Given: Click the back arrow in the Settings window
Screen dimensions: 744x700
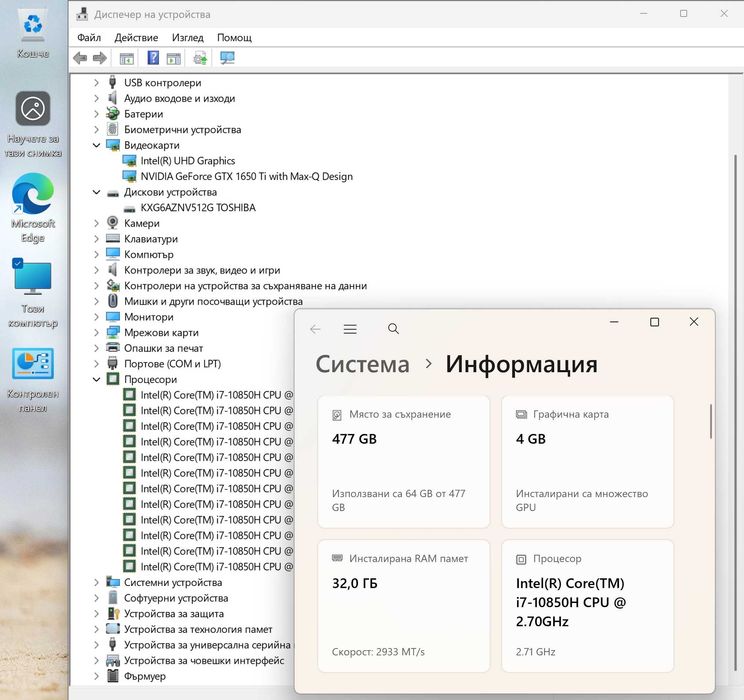Looking at the screenshot, I should (315, 329).
